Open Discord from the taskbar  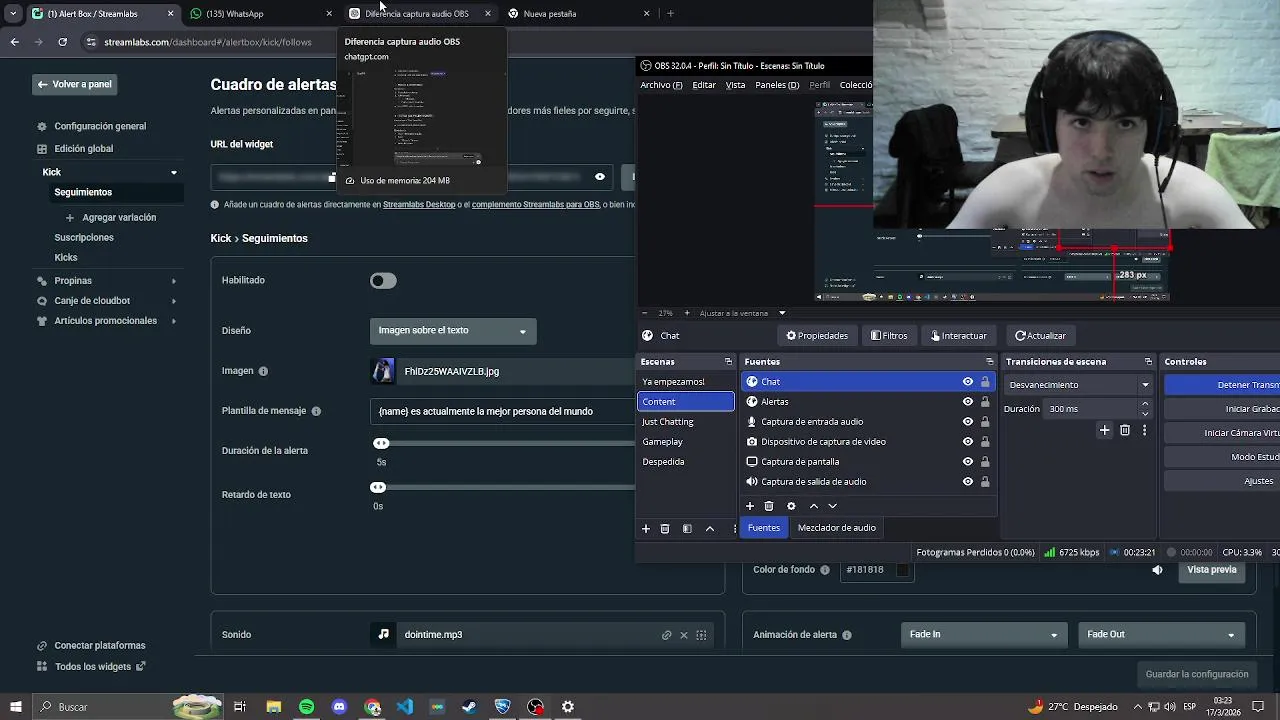pos(339,707)
